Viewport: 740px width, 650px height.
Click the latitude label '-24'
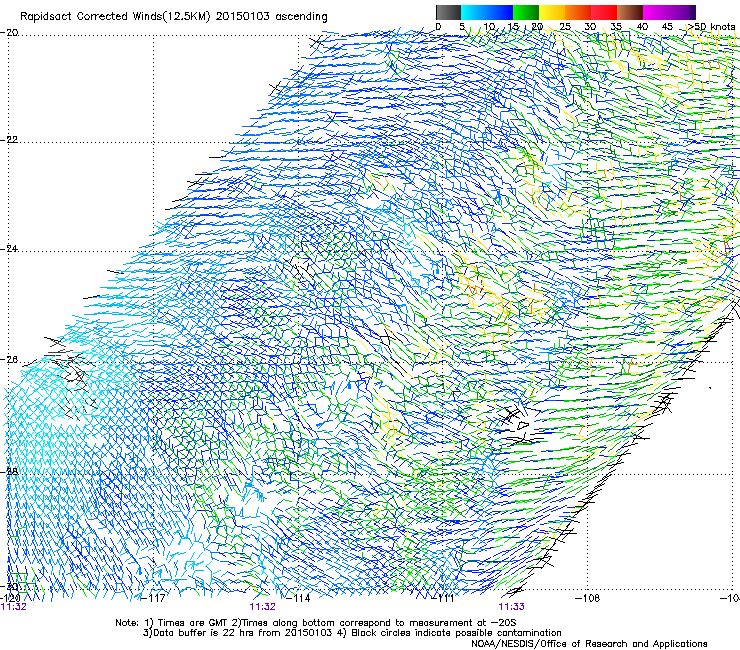pyautogui.click(x=9, y=248)
